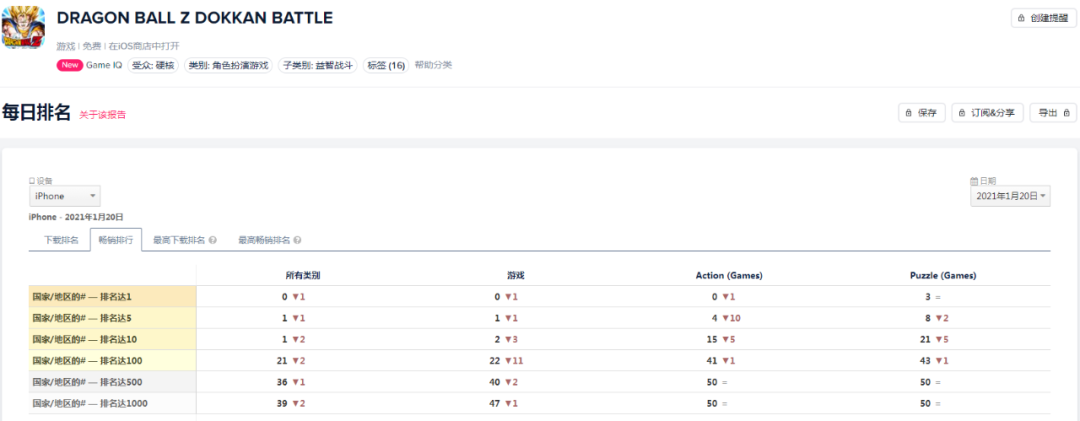Click the pink New badge
Viewport: 1080px width, 421px height.
[70, 66]
